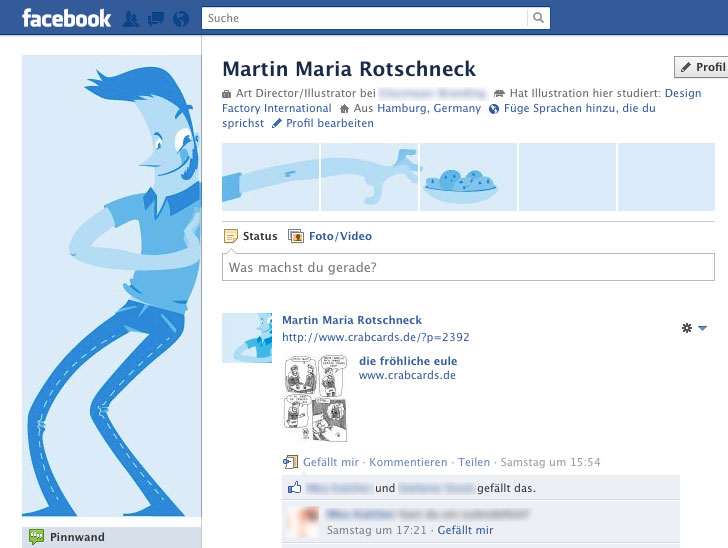
Task: Click the post author avatar thumbnail
Action: (247, 338)
